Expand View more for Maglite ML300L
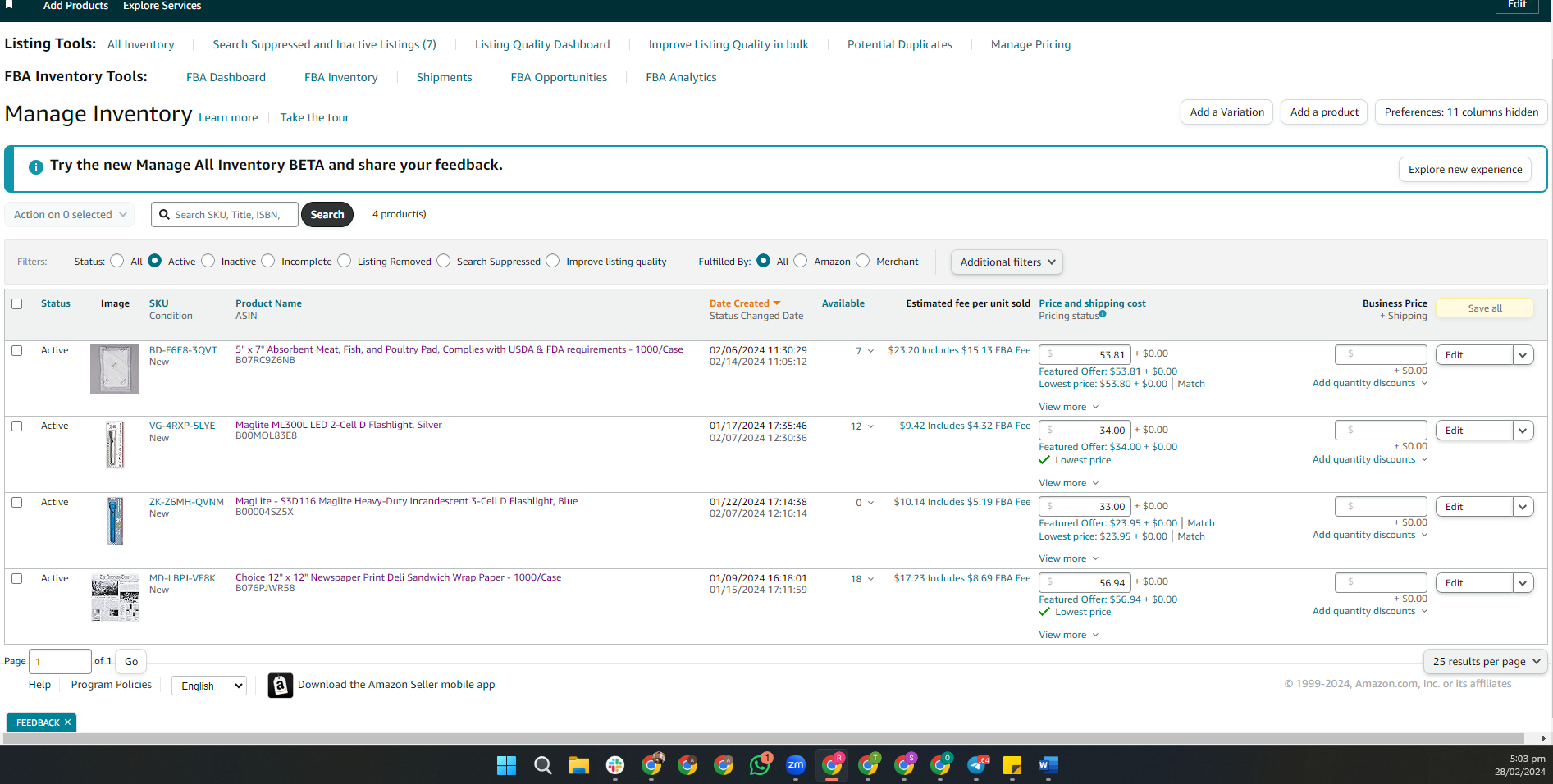This screenshot has width=1553, height=784. click(1068, 483)
